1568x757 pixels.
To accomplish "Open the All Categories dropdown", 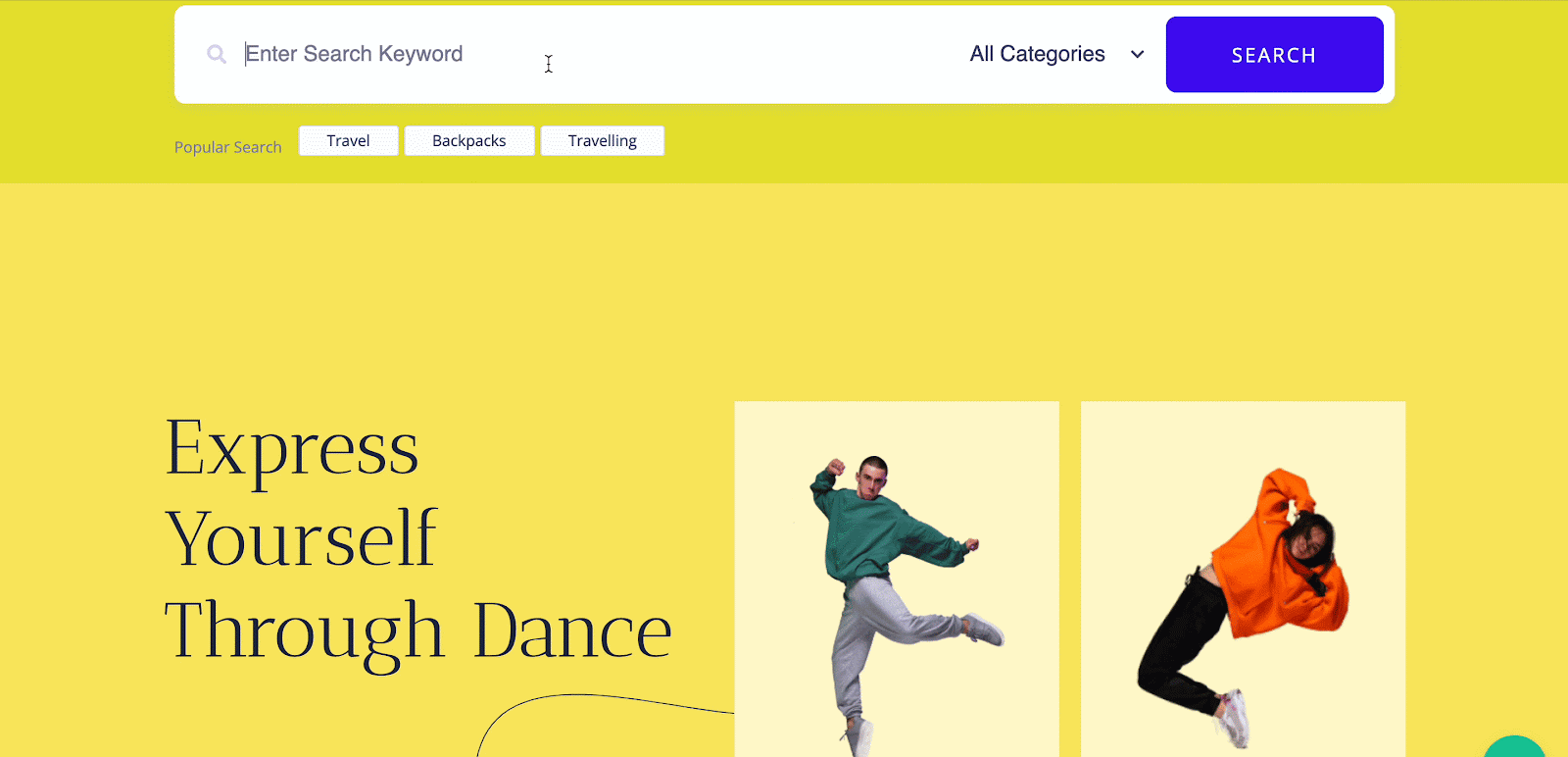I will point(1039,54).
